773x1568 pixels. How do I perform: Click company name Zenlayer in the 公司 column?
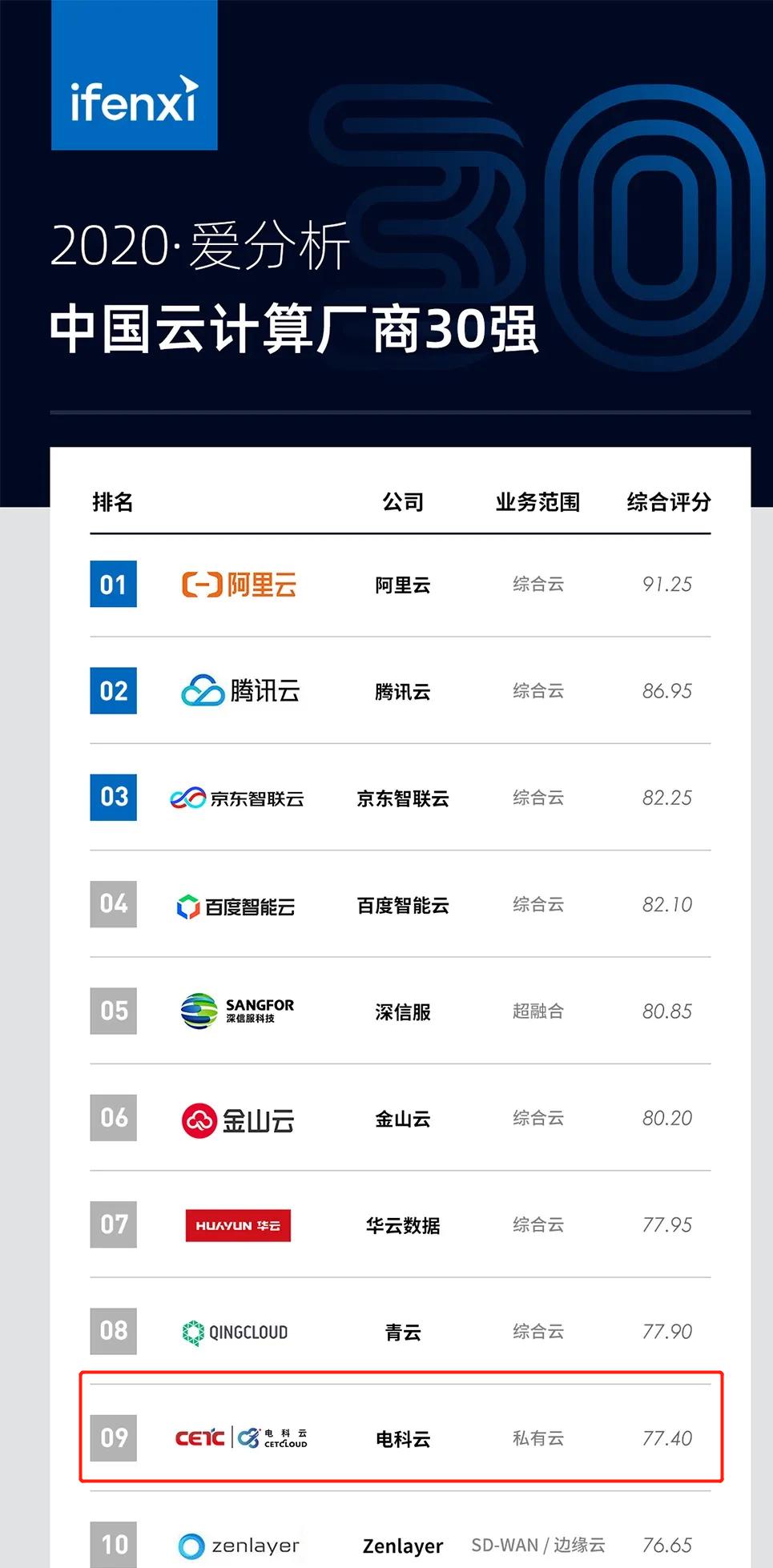click(403, 1546)
